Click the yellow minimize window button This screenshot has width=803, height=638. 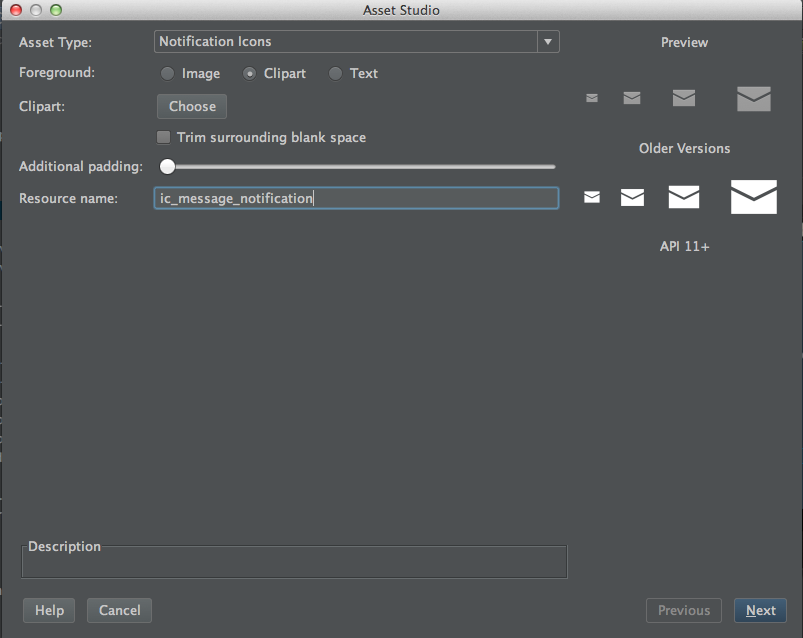tap(36, 10)
